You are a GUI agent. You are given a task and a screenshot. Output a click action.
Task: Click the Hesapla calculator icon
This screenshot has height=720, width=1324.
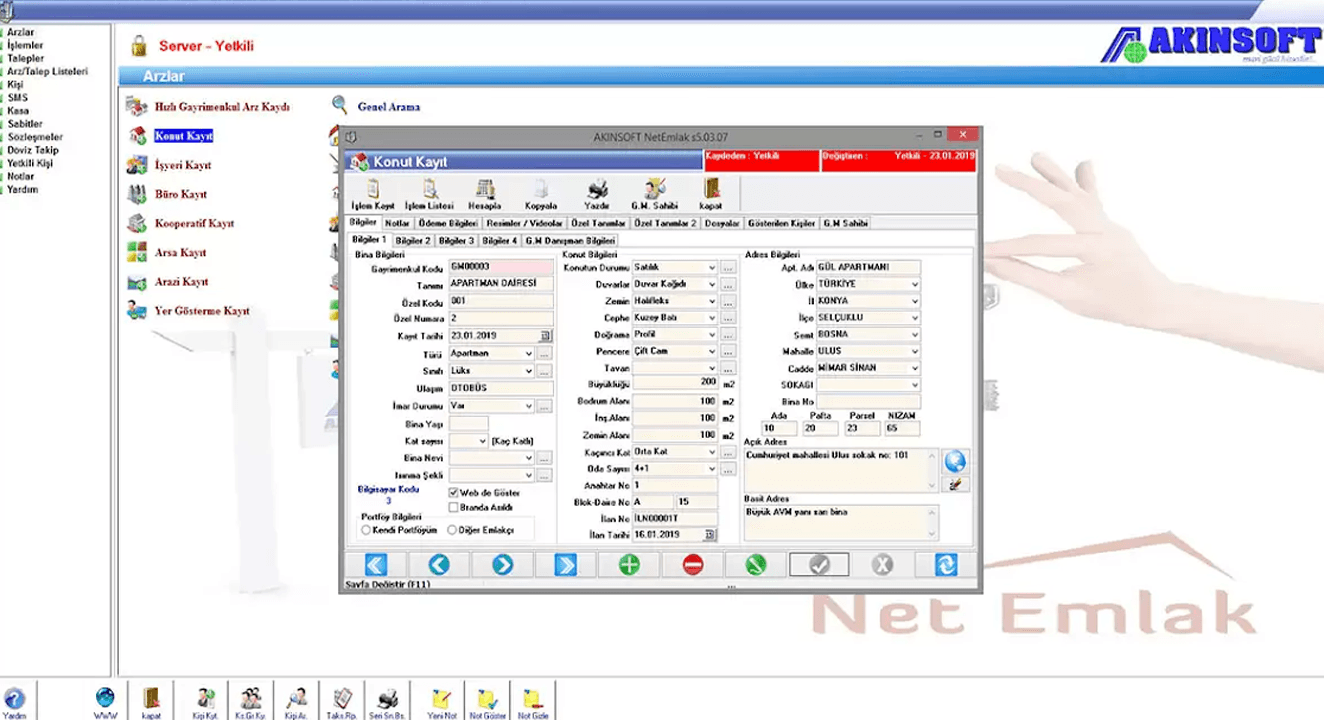485,194
